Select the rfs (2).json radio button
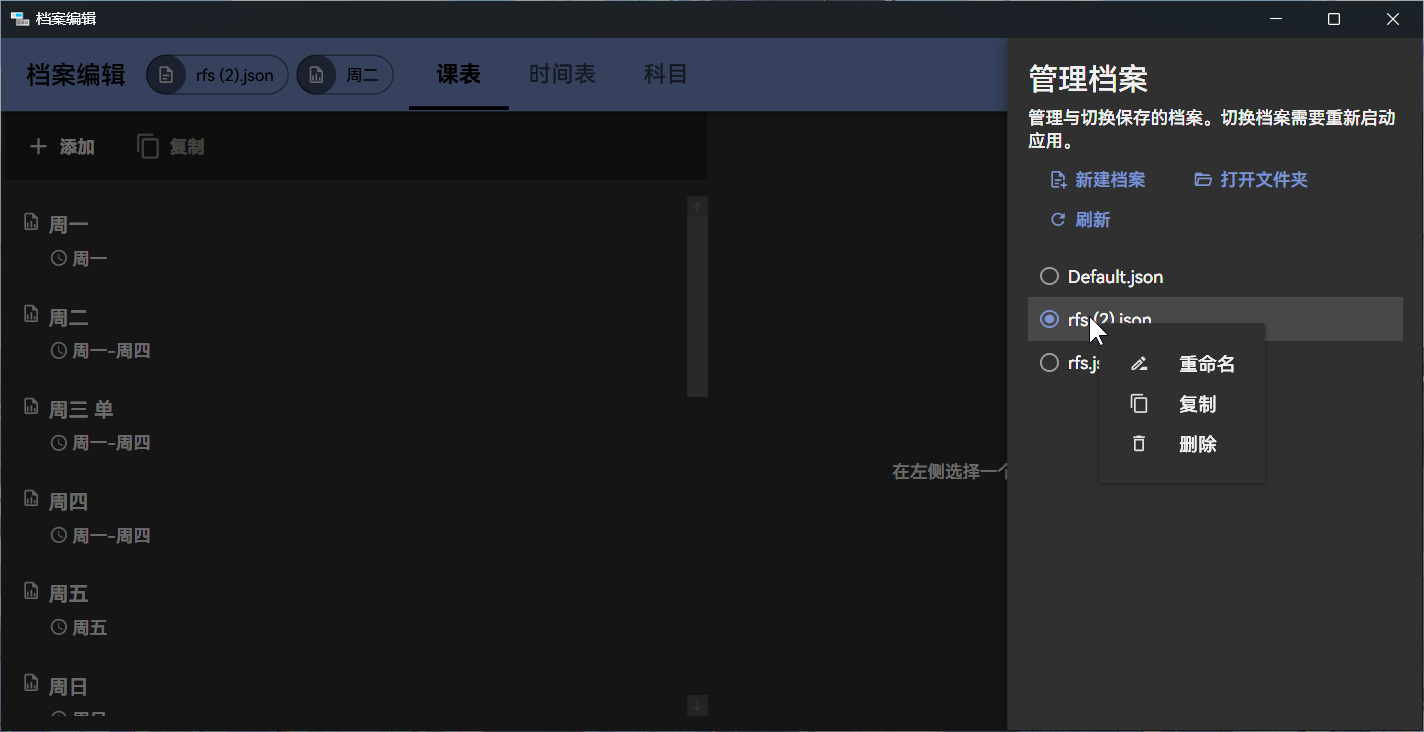 point(1049,319)
